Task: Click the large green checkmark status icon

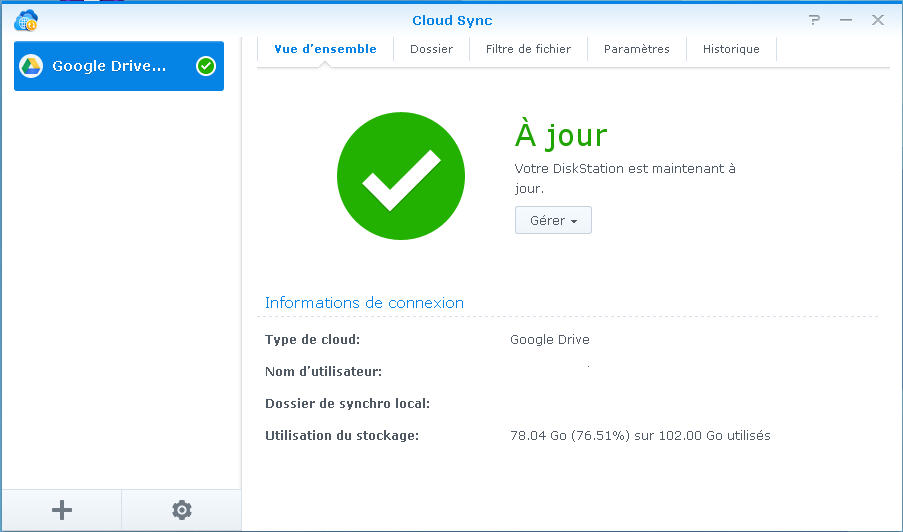Action: tap(400, 176)
